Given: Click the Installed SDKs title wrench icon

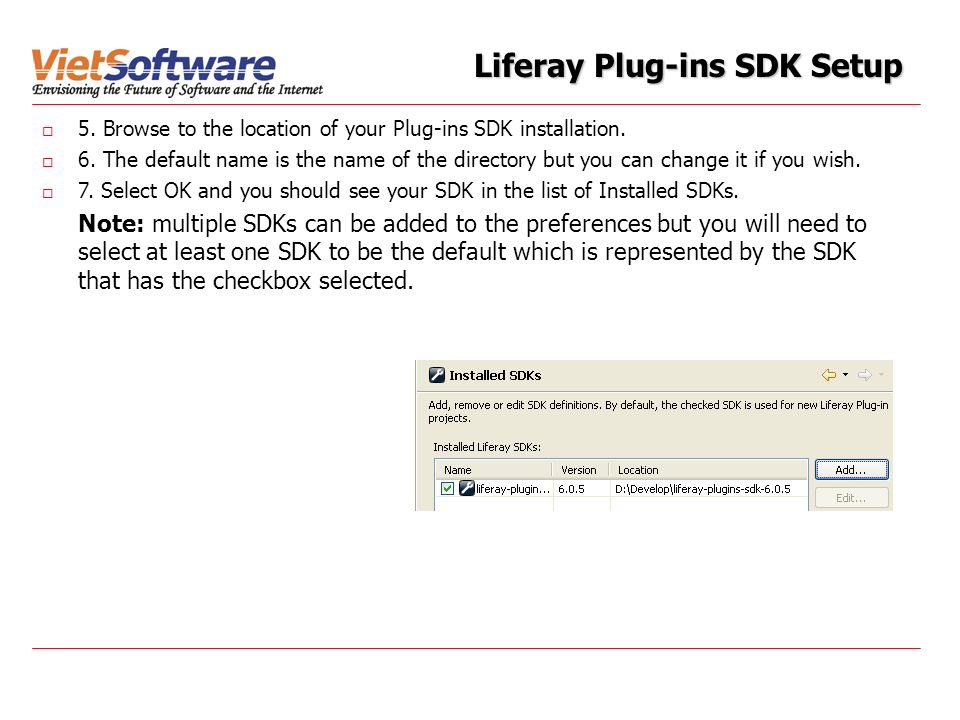Looking at the screenshot, I should pos(437,375).
